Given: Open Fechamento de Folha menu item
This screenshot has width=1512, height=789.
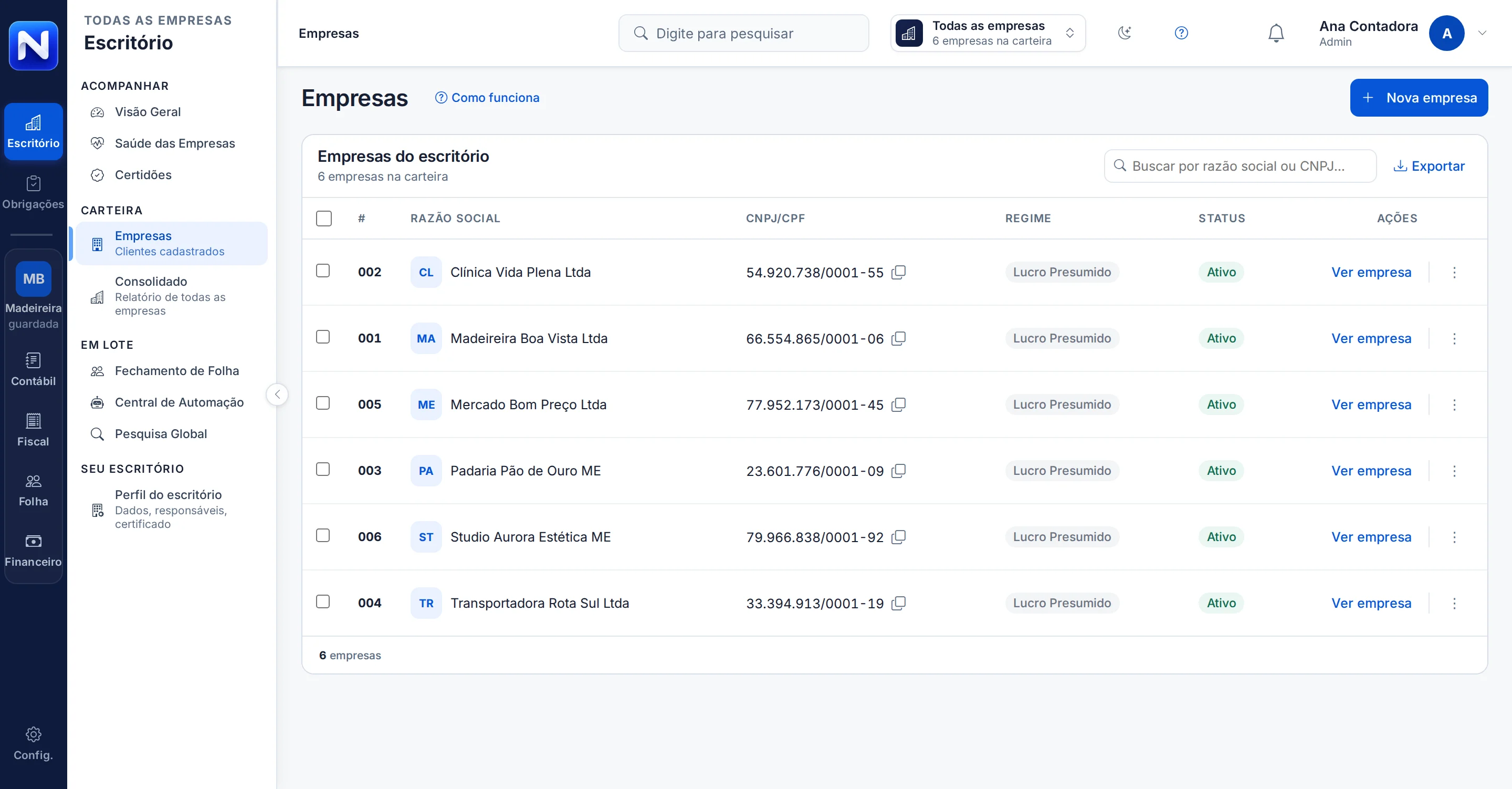Looking at the screenshot, I should point(171,371).
